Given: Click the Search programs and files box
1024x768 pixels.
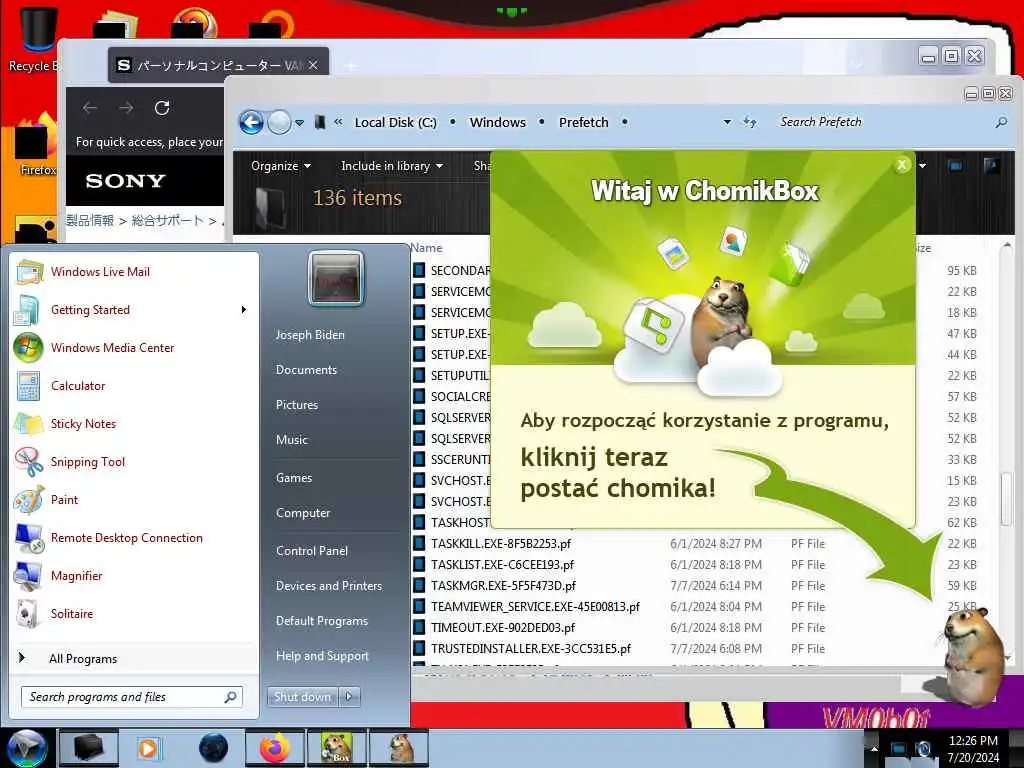Looking at the screenshot, I should click(x=131, y=697).
